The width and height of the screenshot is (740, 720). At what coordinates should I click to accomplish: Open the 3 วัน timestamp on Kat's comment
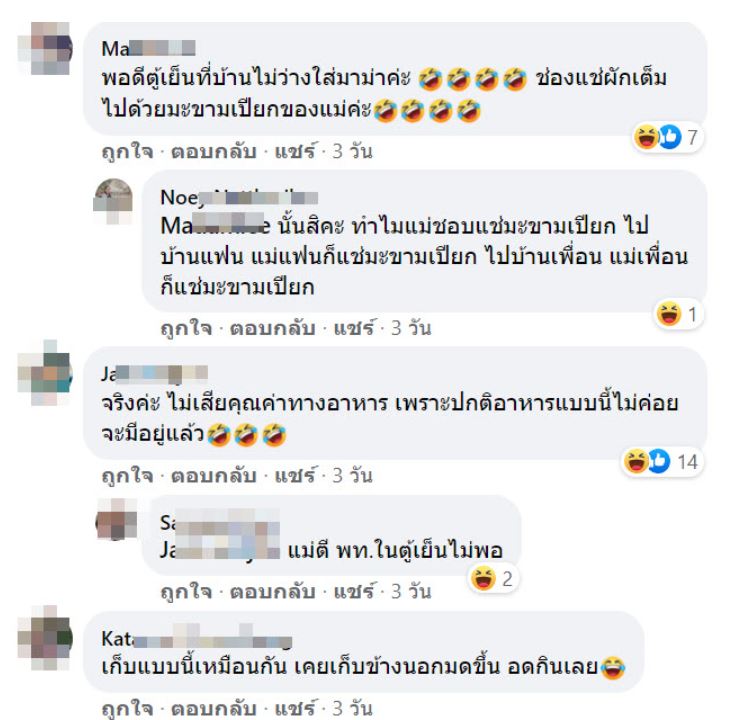tap(353, 708)
